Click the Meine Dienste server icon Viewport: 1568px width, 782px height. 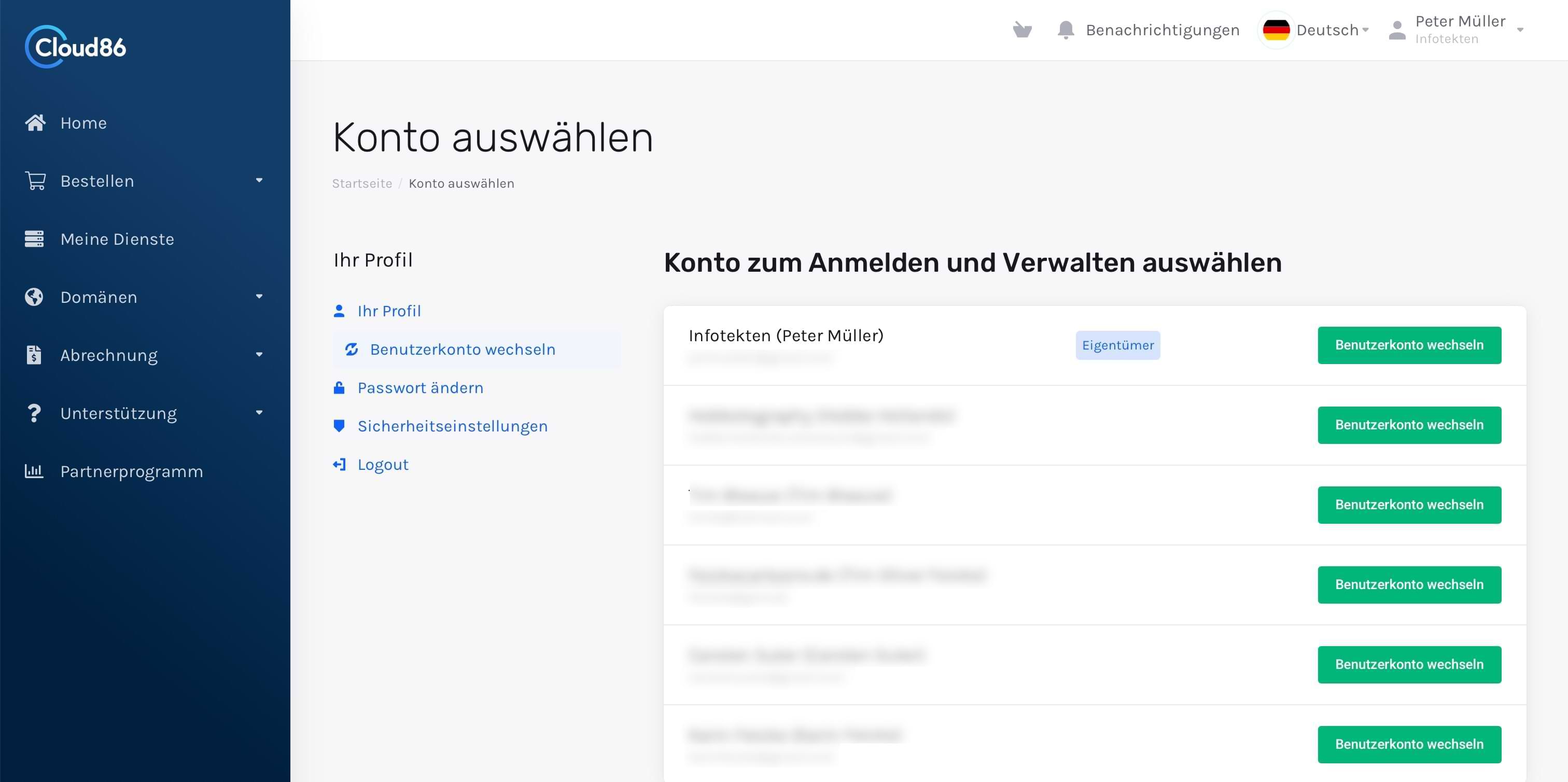tap(34, 239)
